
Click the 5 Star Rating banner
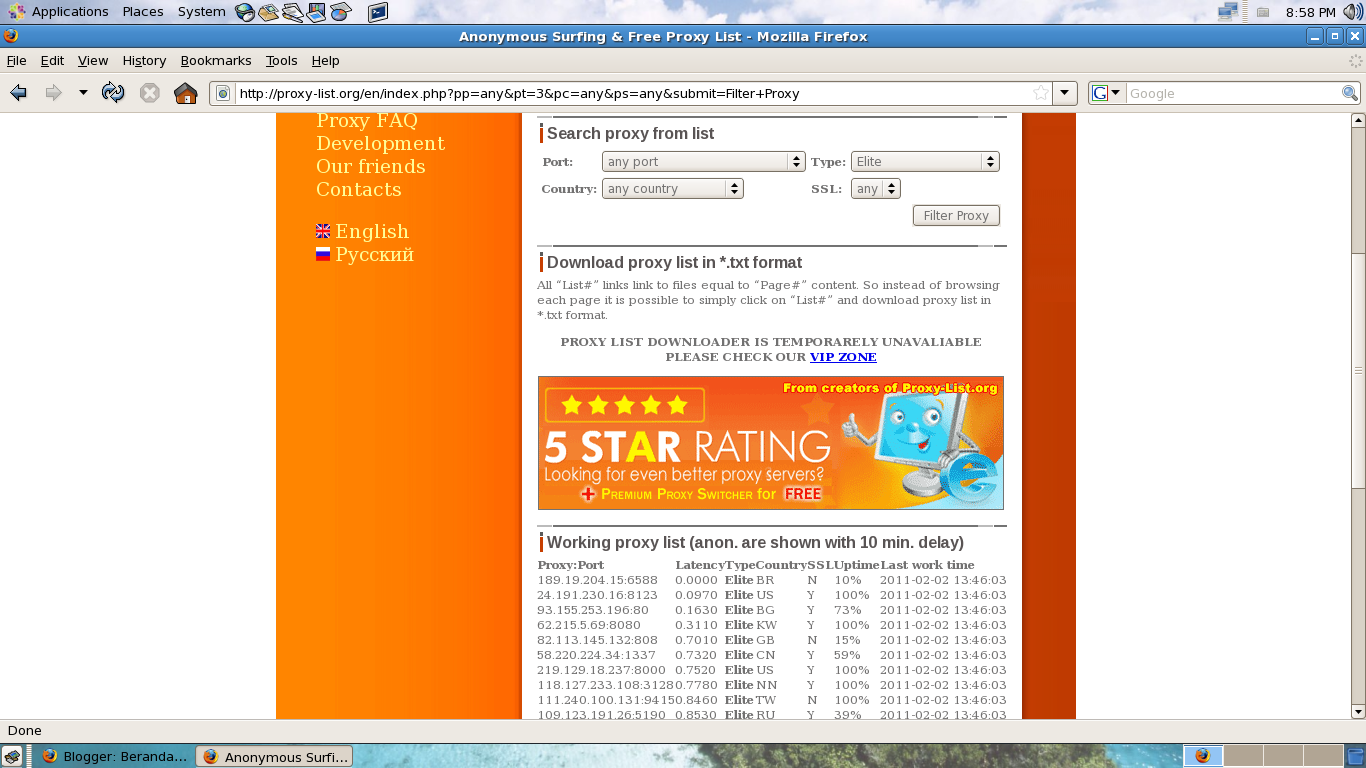click(770, 443)
